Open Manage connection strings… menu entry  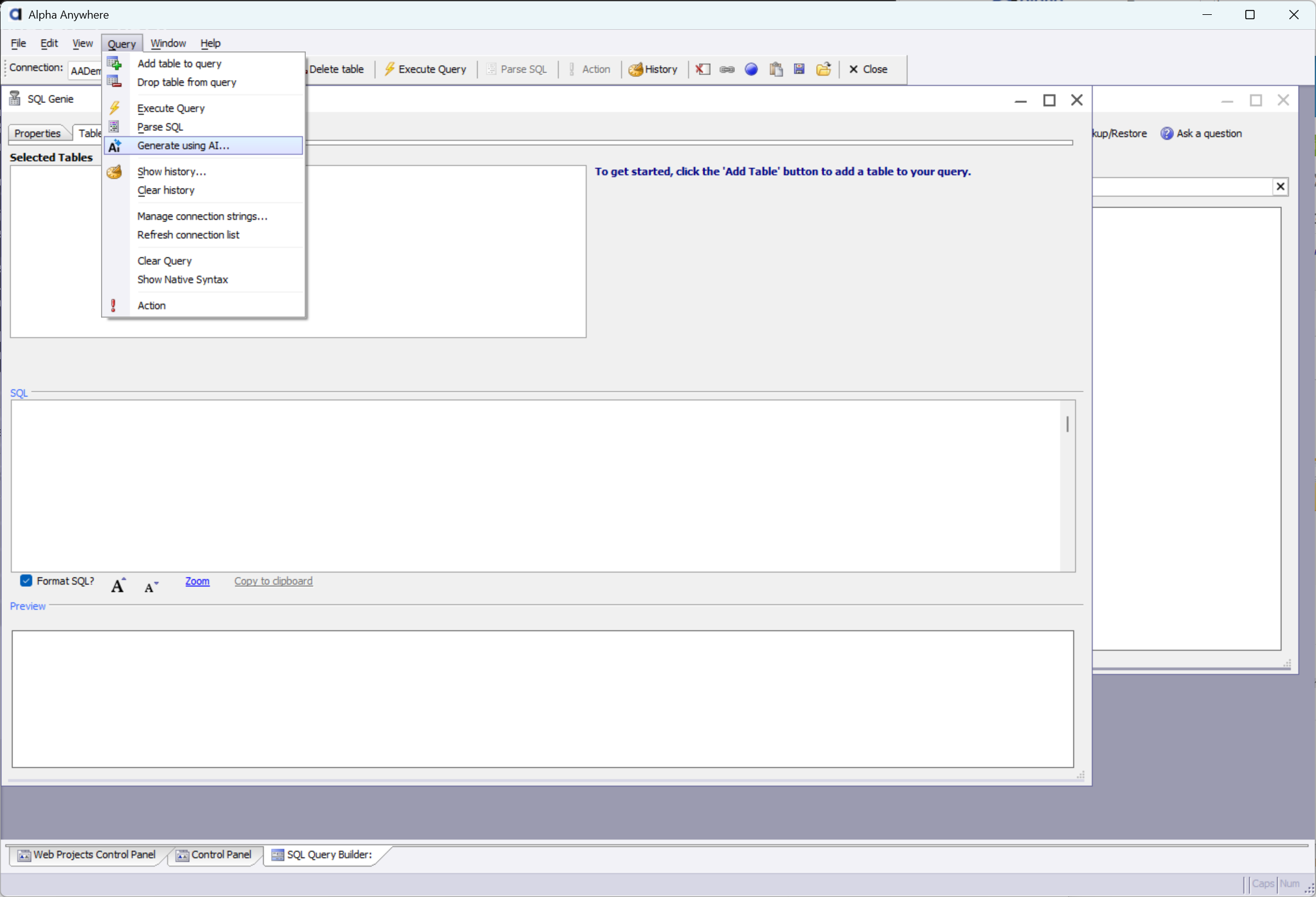[x=203, y=216]
